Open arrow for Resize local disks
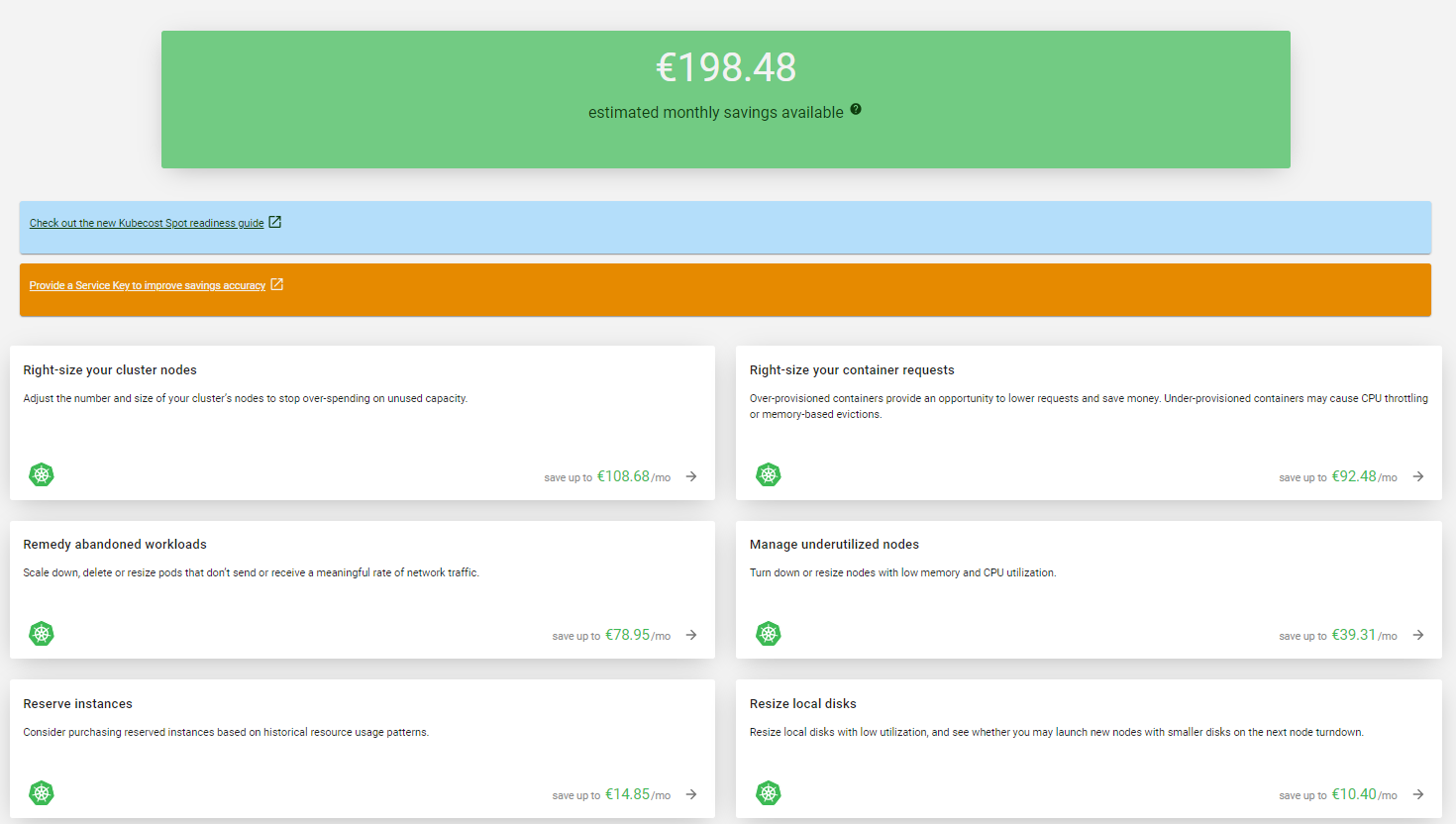Viewport: 1456px width, 824px height. [x=1418, y=794]
